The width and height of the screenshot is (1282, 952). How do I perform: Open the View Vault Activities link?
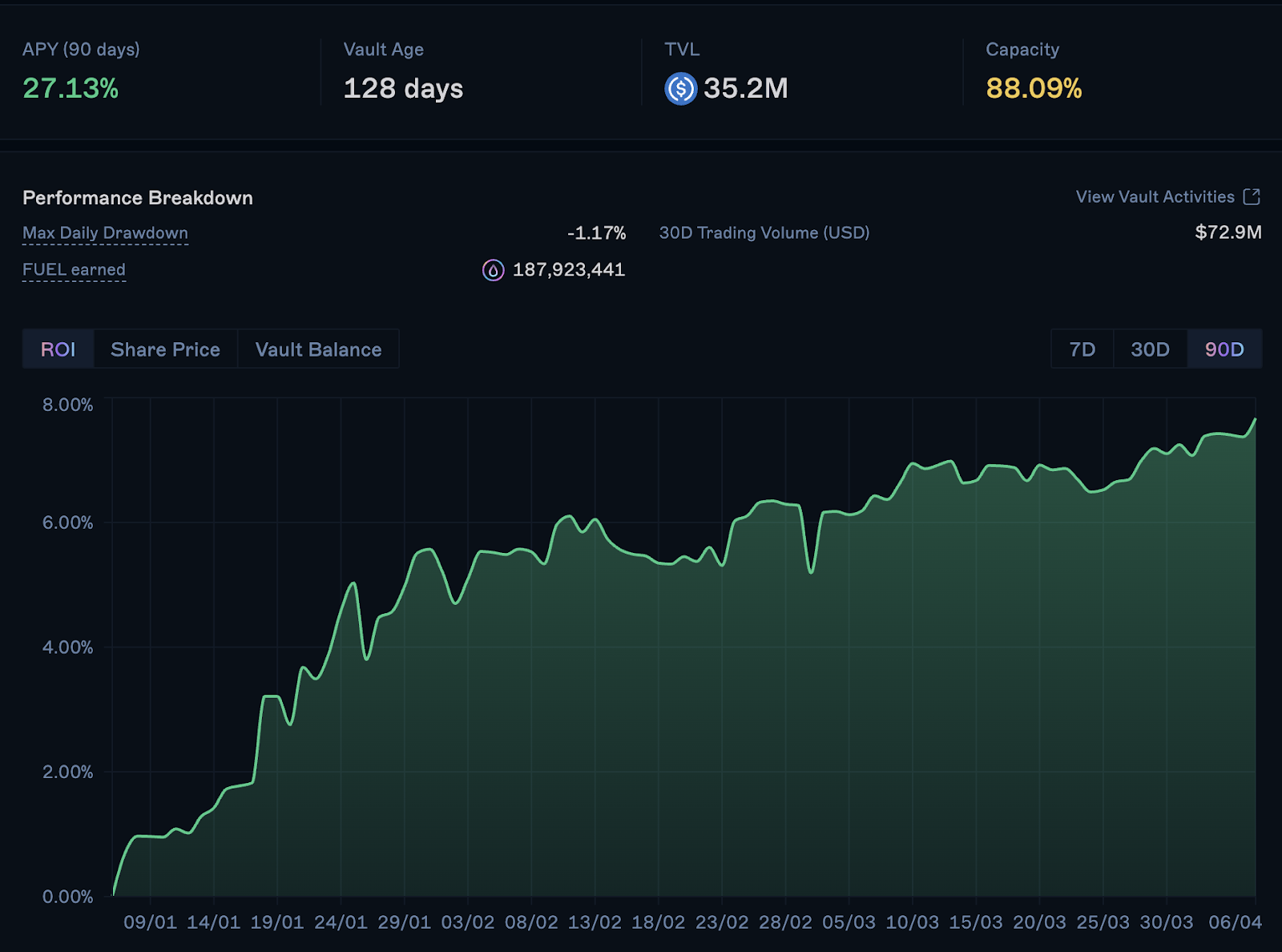1155,197
